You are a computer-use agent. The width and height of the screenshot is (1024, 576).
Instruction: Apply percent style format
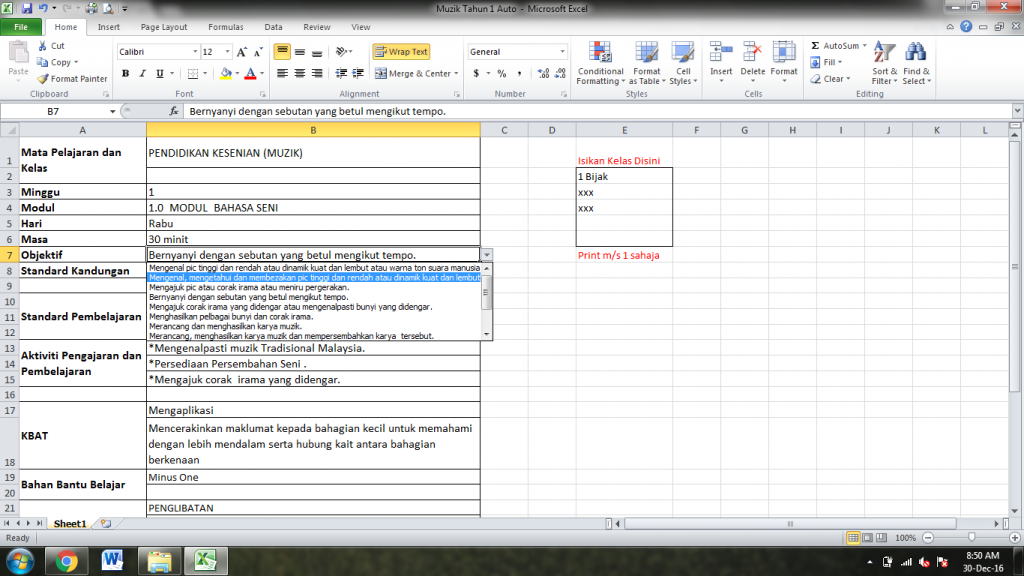click(x=502, y=74)
